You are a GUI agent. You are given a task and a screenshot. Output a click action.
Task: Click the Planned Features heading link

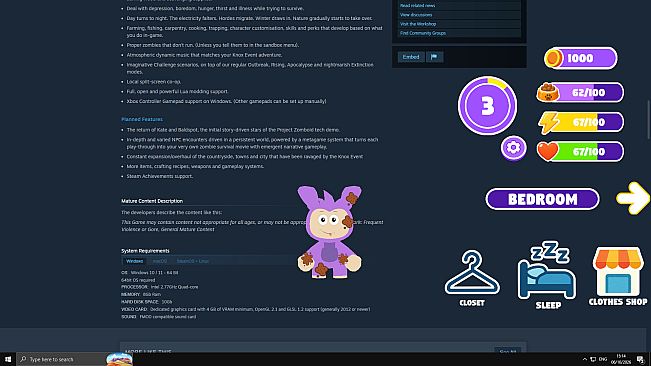click(x=142, y=119)
